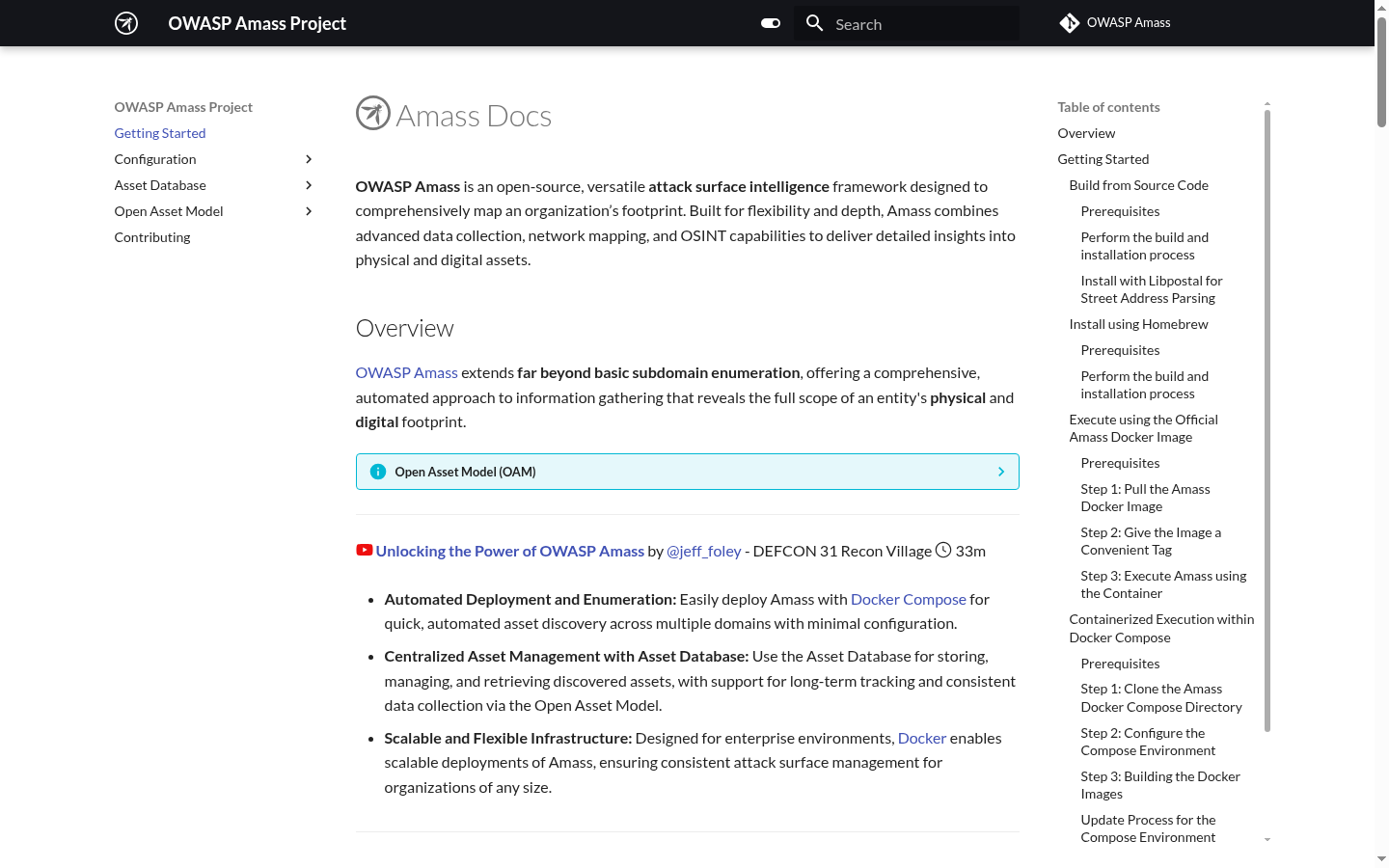Click the Amass logo in the header

(x=126, y=23)
